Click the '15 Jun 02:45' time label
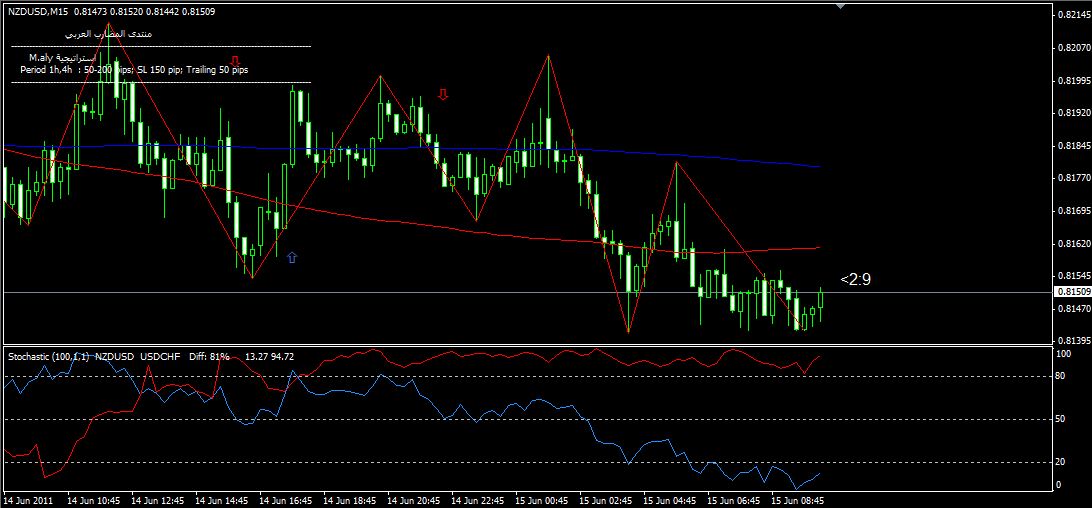Image resolution: width=1092 pixels, height=508 pixels. tap(606, 500)
